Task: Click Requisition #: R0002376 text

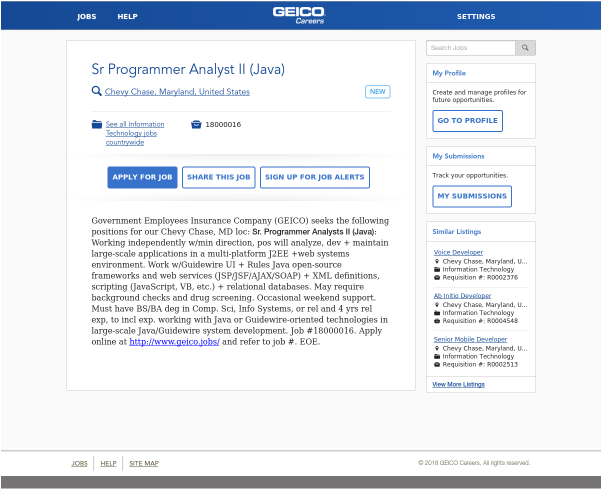Action: click(x=480, y=277)
